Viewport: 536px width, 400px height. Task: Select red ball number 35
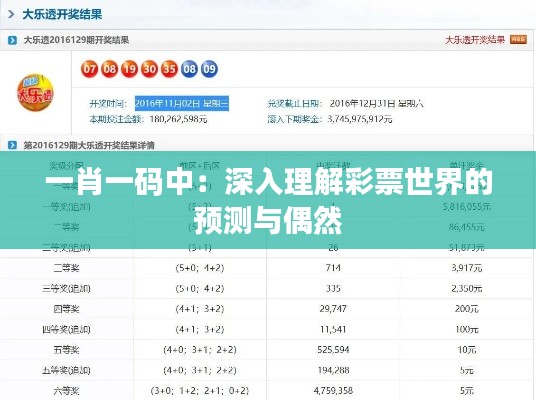click(x=169, y=69)
